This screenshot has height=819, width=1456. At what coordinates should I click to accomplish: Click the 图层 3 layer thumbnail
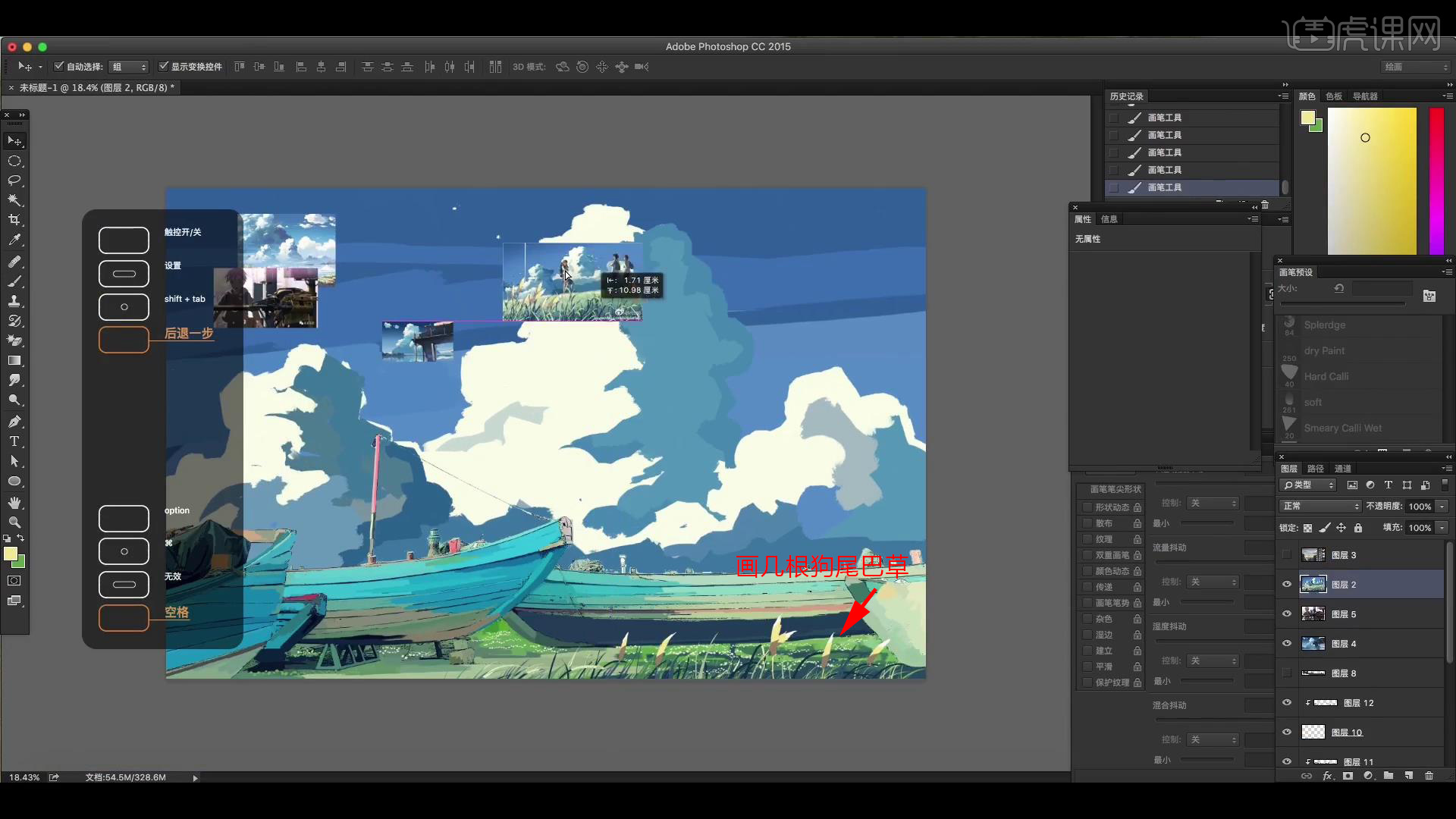pos(1313,555)
